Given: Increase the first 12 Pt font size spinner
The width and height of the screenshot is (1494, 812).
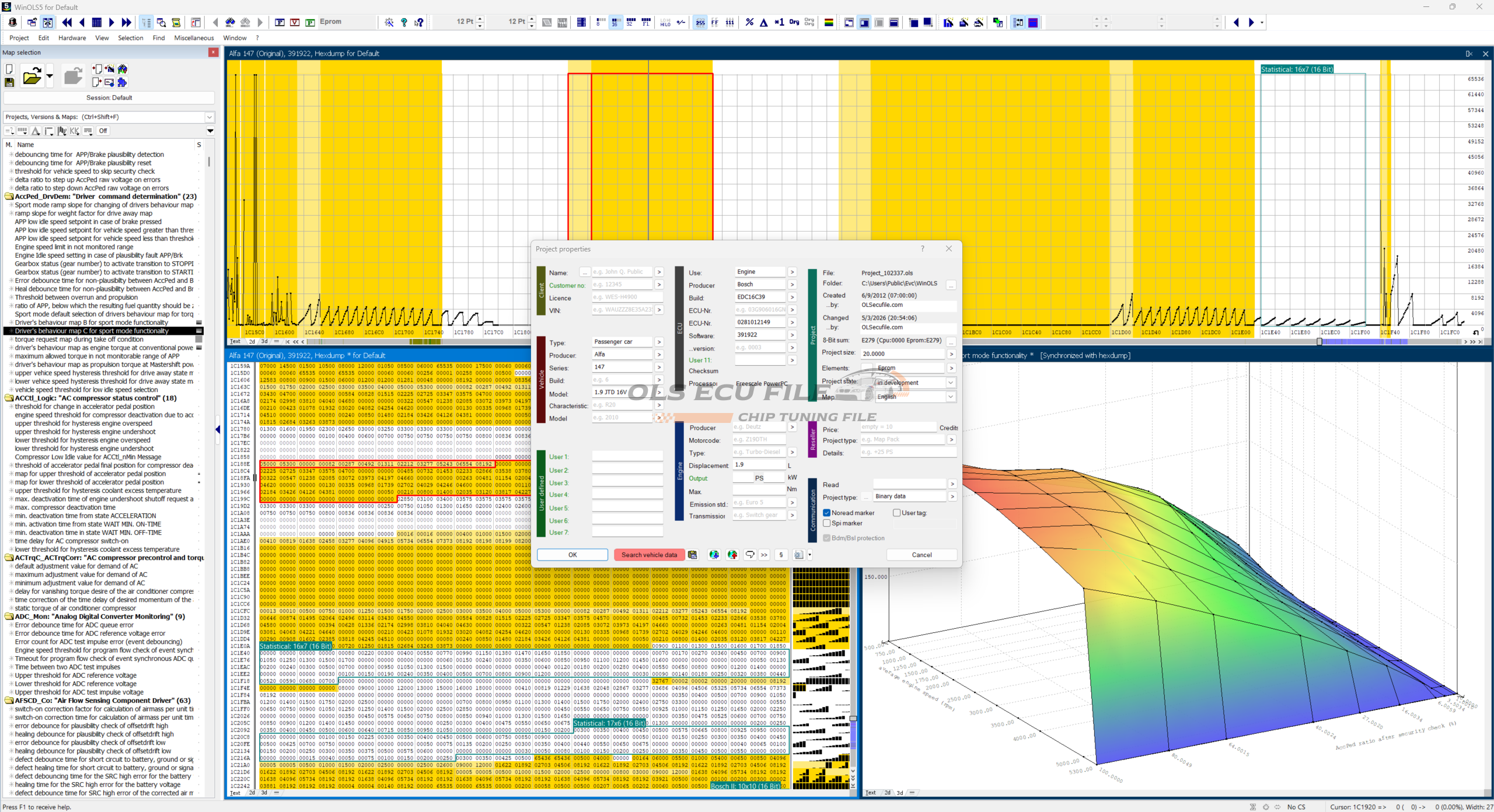Looking at the screenshot, I should click(480, 19).
